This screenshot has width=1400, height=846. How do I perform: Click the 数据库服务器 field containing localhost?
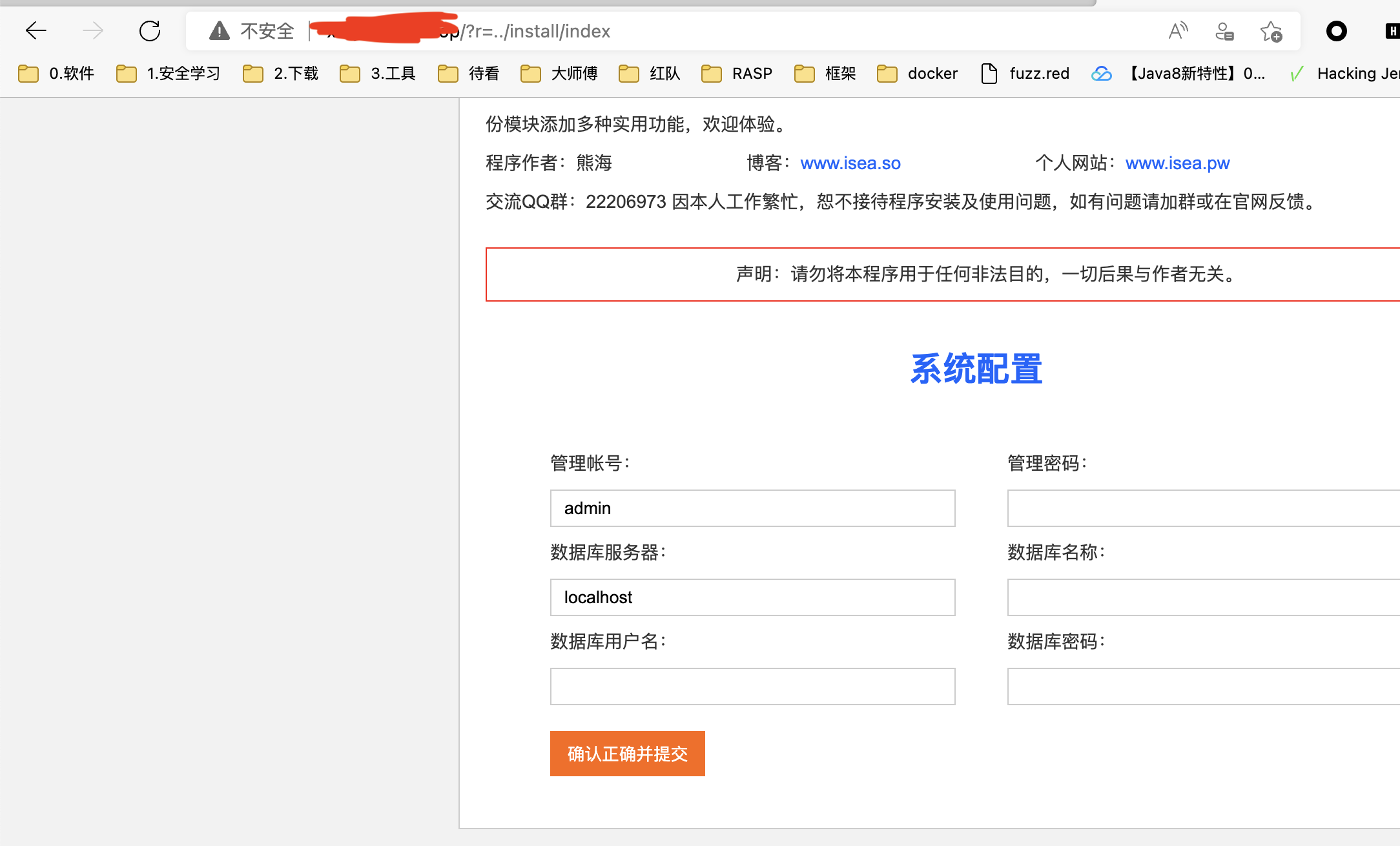(752, 597)
